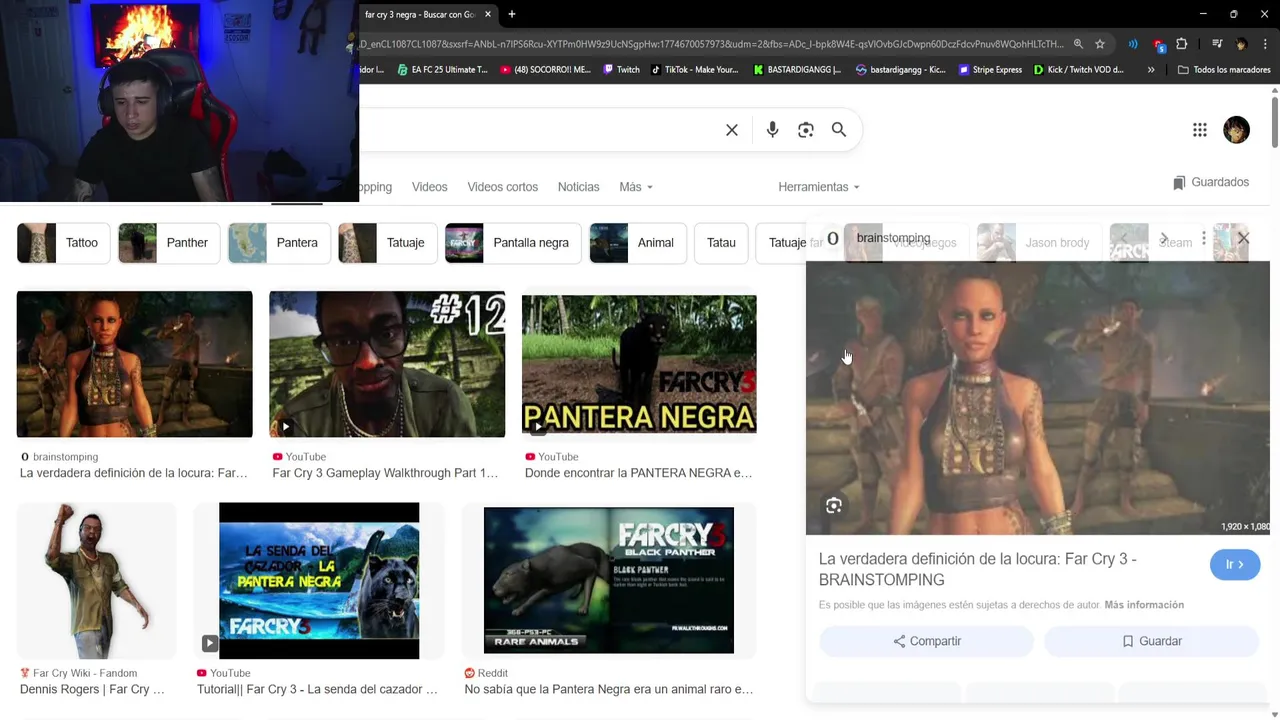Switch to 'Videos cortos' tab
Image resolution: width=1280 pixels, height=720 pixels.
point(502,187)
